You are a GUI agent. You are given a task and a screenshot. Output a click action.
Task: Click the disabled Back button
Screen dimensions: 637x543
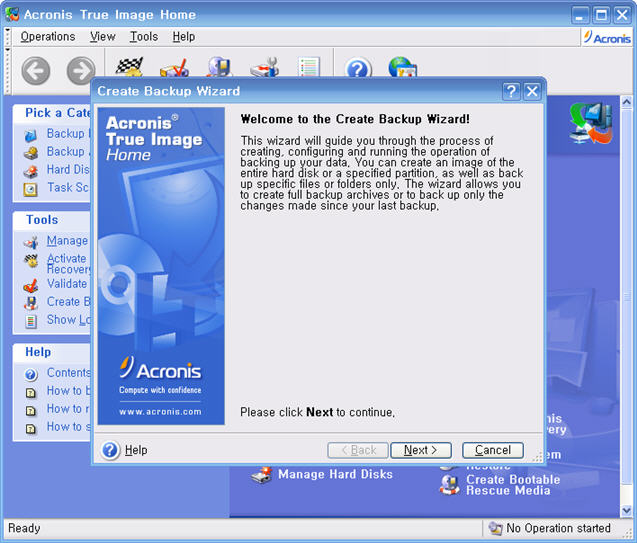pos(358,450)
